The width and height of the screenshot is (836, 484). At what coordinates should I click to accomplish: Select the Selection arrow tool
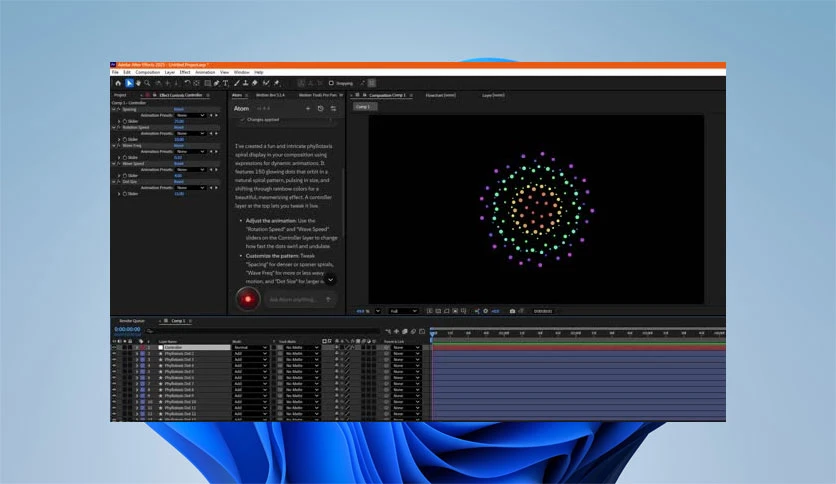pos(129,83)
